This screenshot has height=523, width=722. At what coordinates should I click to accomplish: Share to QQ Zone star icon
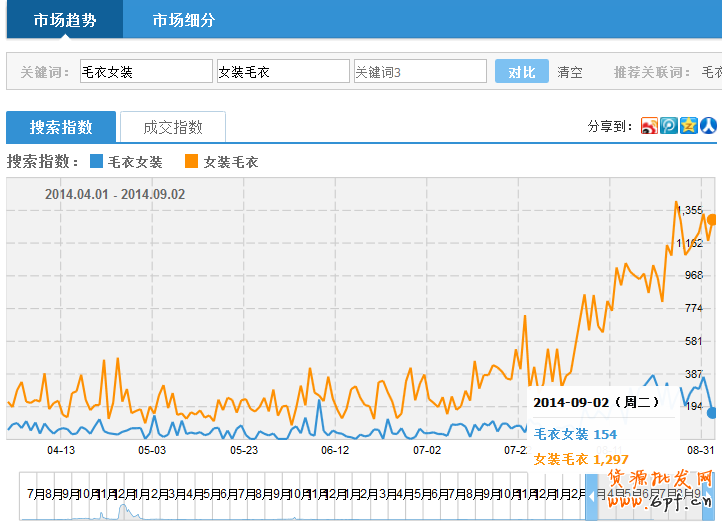(689, 126)
